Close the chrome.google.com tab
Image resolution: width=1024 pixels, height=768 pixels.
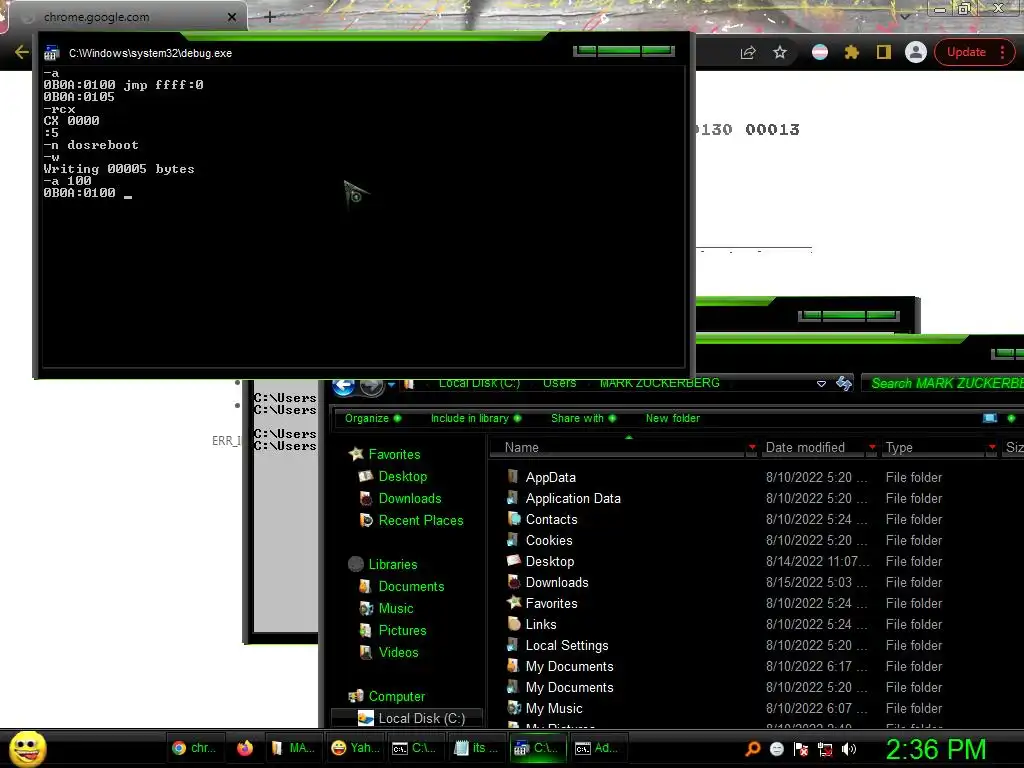point(232,17)
